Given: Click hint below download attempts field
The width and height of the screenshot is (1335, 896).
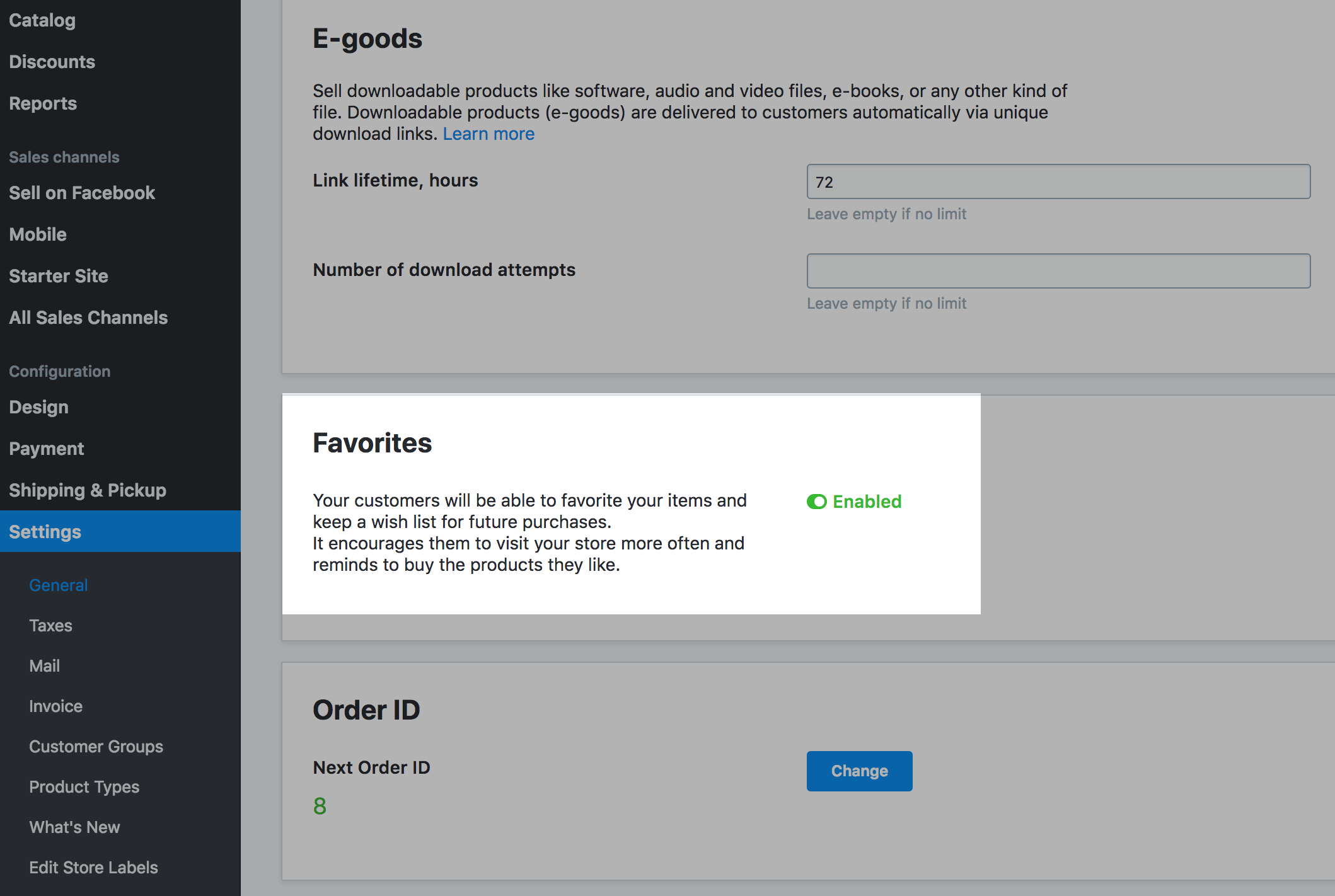Looking at the screenshot, I should pos(886,304).
